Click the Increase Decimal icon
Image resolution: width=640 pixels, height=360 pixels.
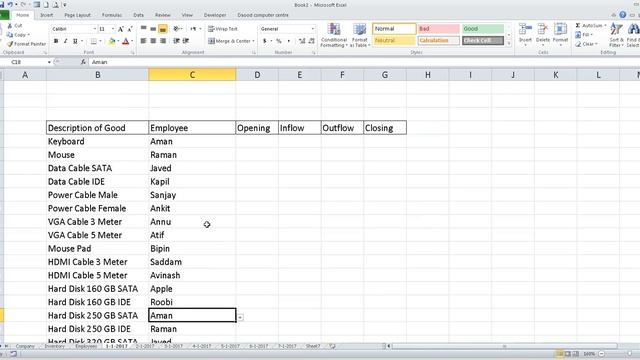[x=302, y=41]
